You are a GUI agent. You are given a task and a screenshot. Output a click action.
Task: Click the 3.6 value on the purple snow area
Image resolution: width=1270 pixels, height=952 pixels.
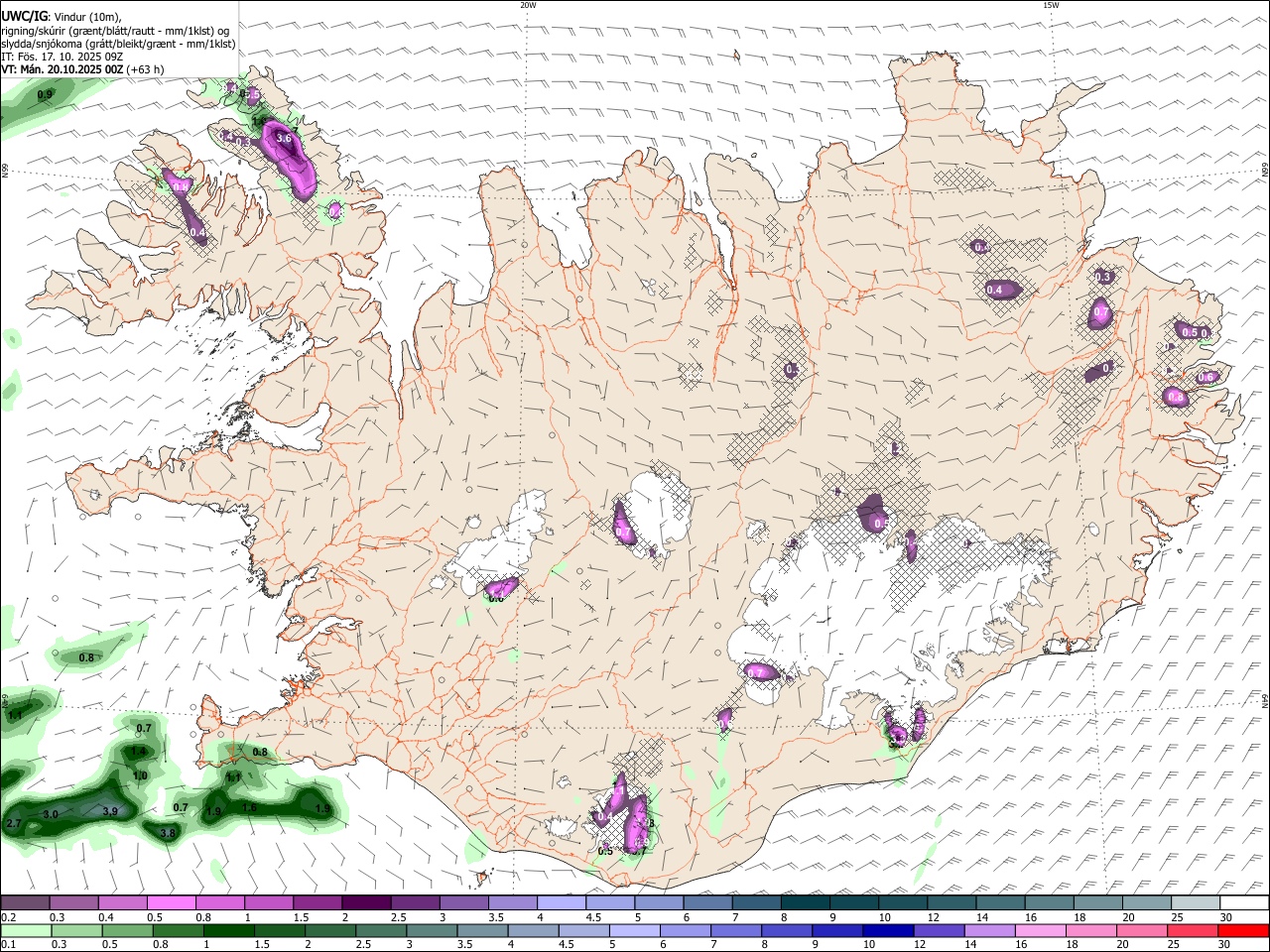click(283, 138)
